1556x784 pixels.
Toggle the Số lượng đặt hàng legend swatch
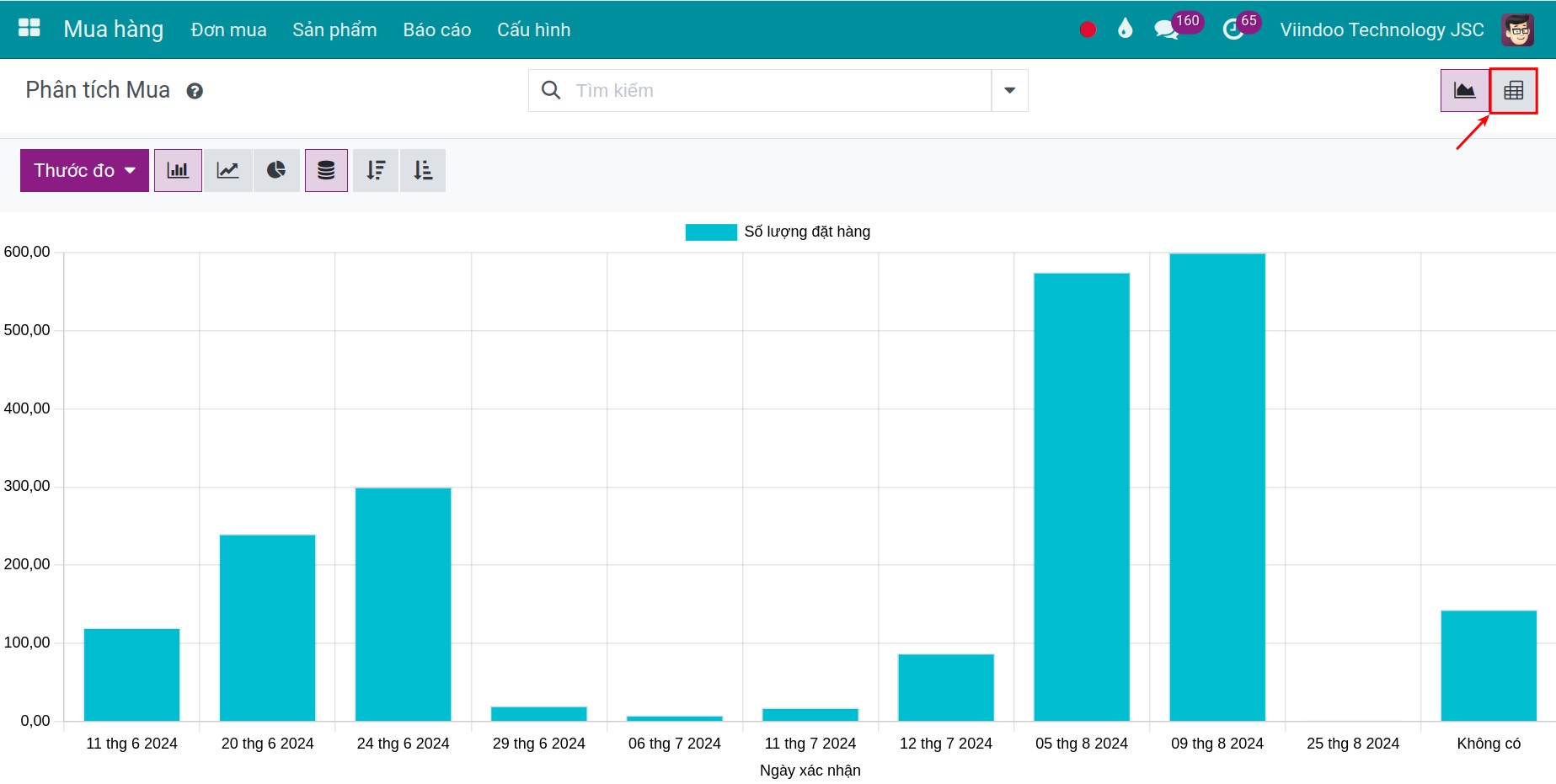[x=711, y=232]
